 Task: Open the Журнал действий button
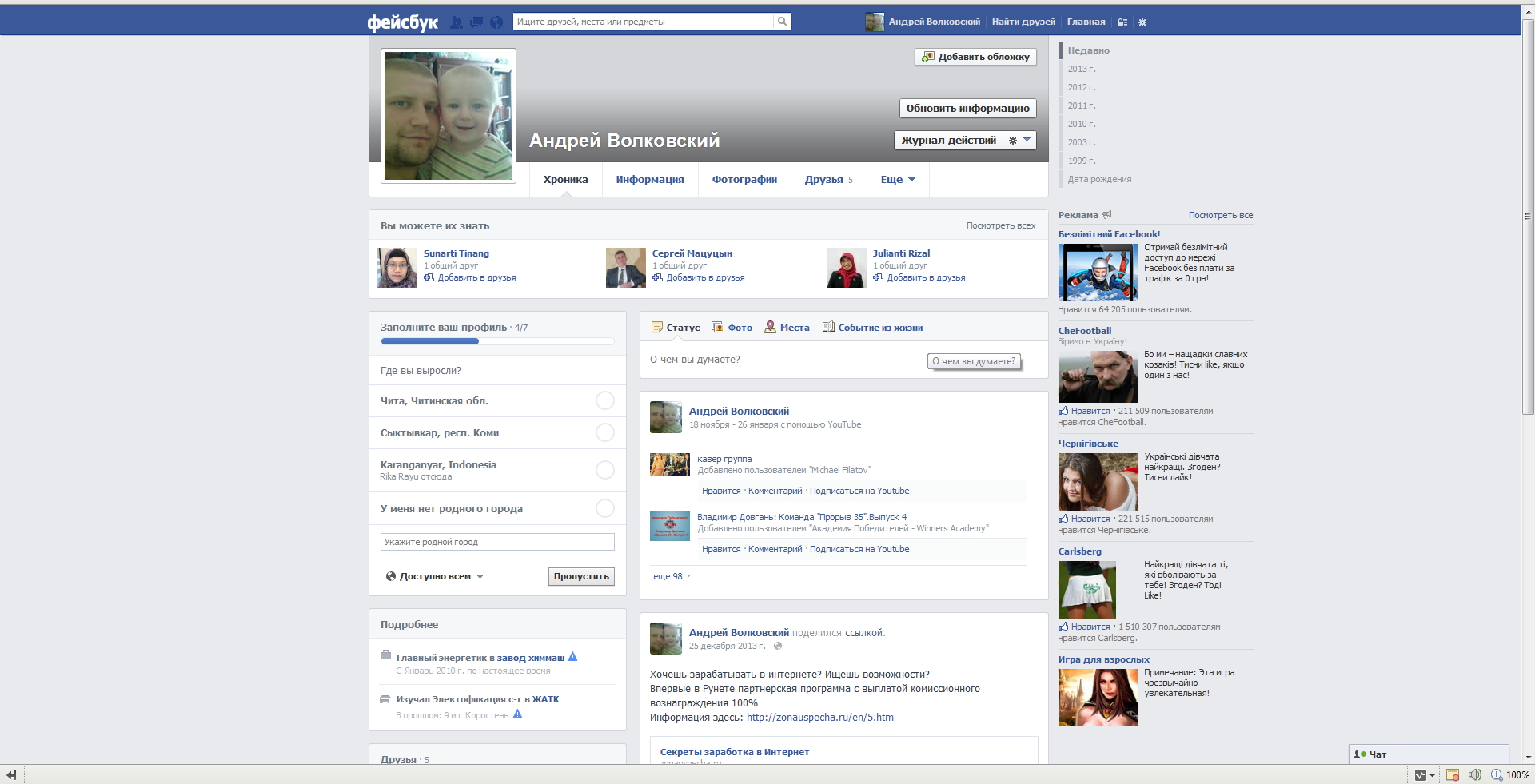click(948, 141)
